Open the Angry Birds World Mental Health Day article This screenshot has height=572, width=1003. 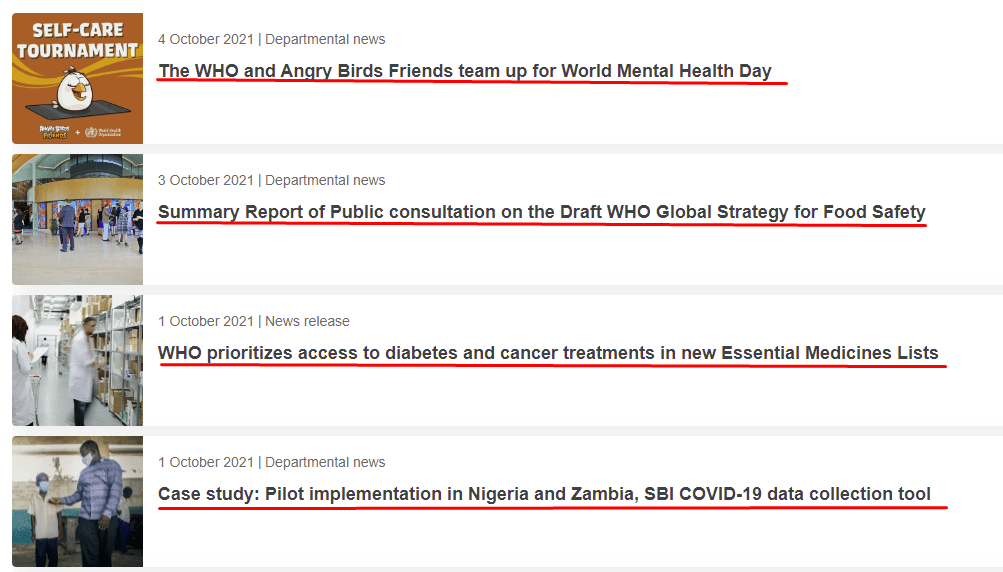coord(465,71)
